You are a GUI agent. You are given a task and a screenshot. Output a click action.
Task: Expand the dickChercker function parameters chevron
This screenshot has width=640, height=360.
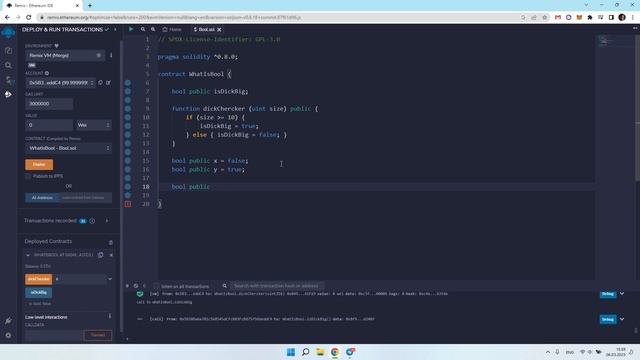(110, 279)
